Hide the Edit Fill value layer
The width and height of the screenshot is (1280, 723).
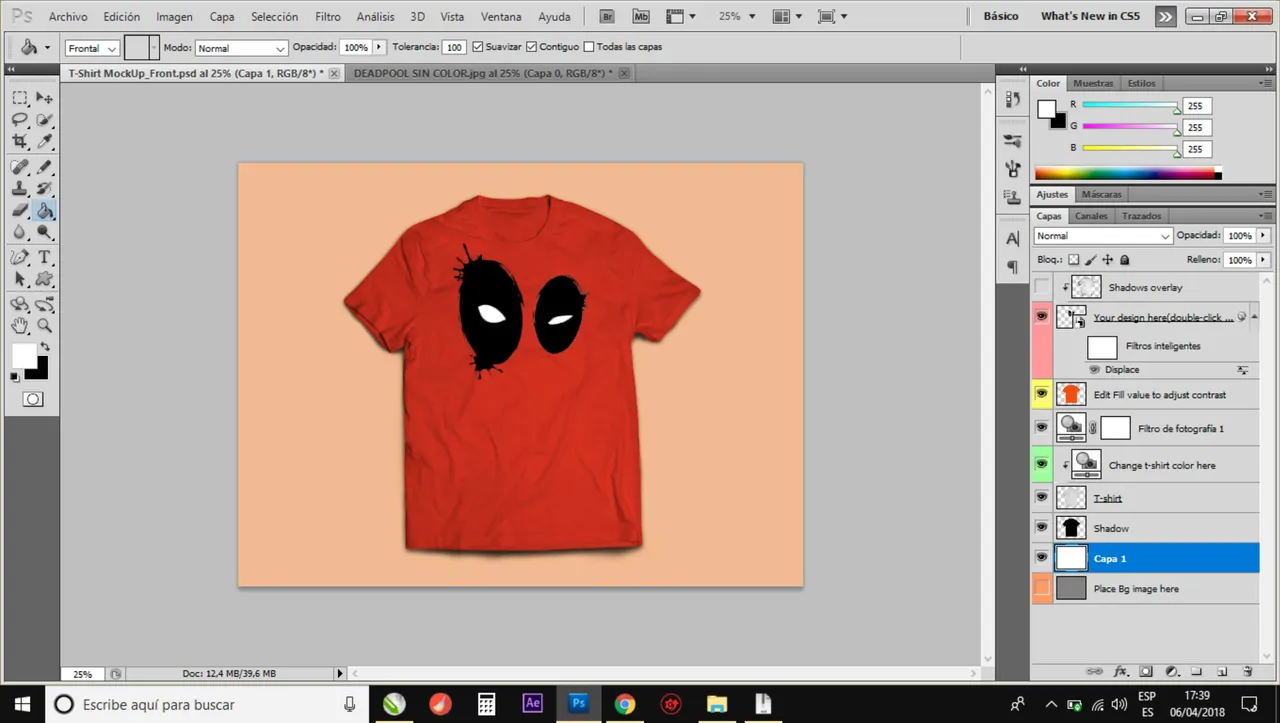click(1042, 394)
